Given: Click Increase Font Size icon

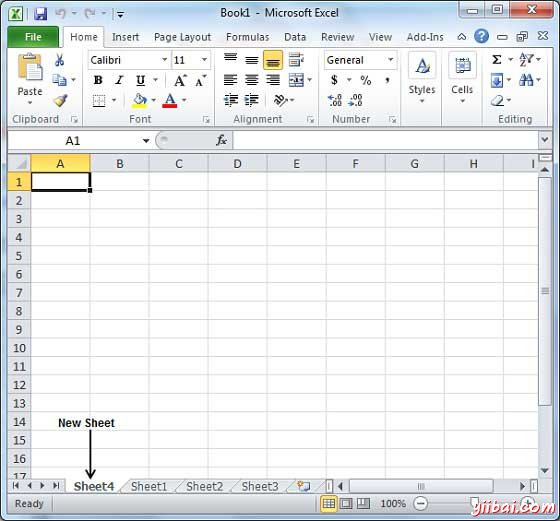Looking at the screenshot, I should point(180,81).
